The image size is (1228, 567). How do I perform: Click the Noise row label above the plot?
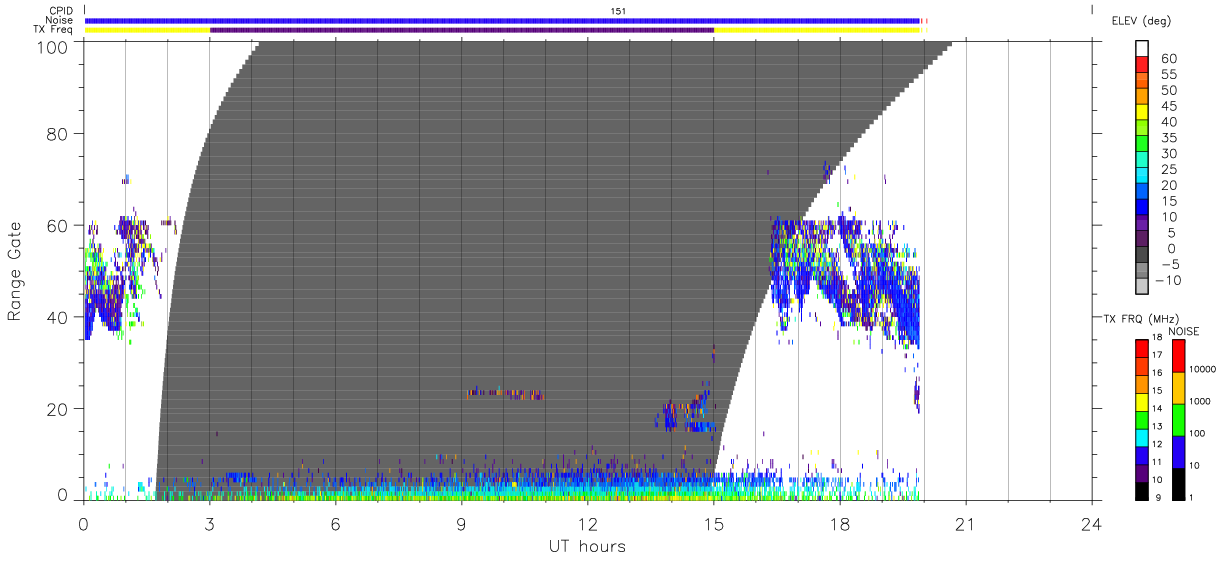pos(58,20)
